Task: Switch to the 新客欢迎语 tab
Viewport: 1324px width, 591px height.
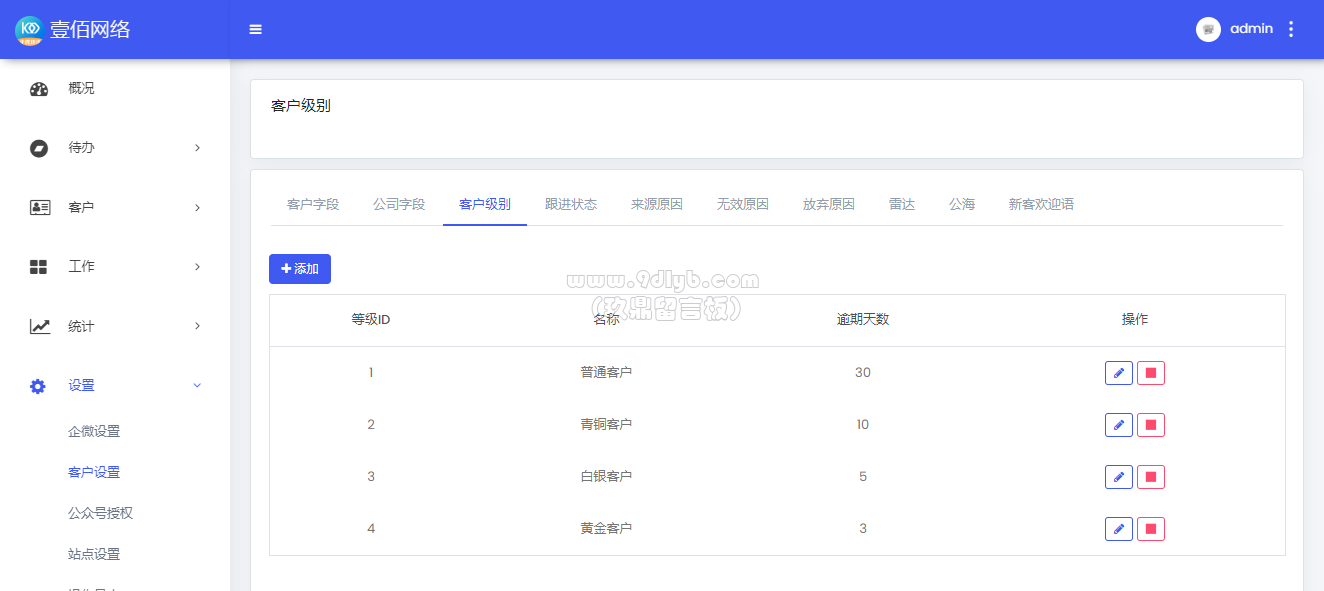Action: point(1041,204)
